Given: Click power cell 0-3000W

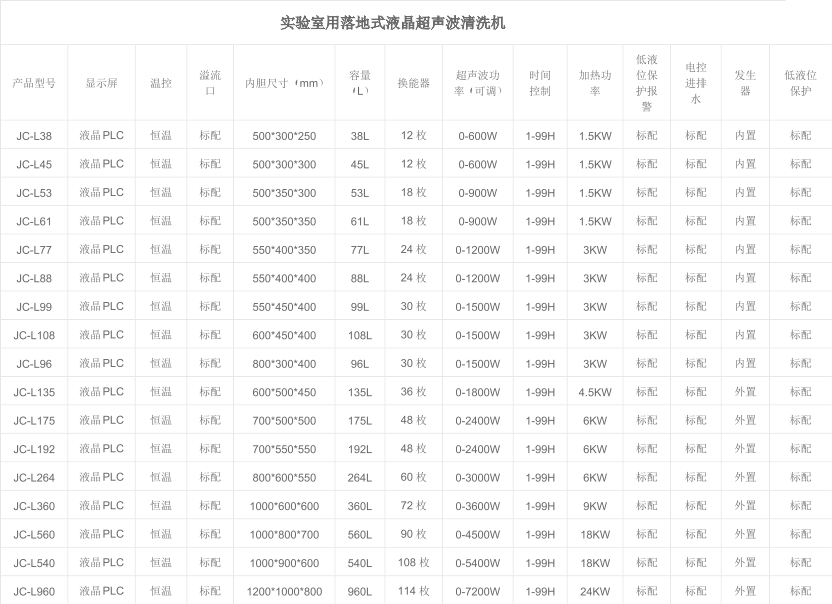Looking at the screenshot, I should click(x=478, y=478).
